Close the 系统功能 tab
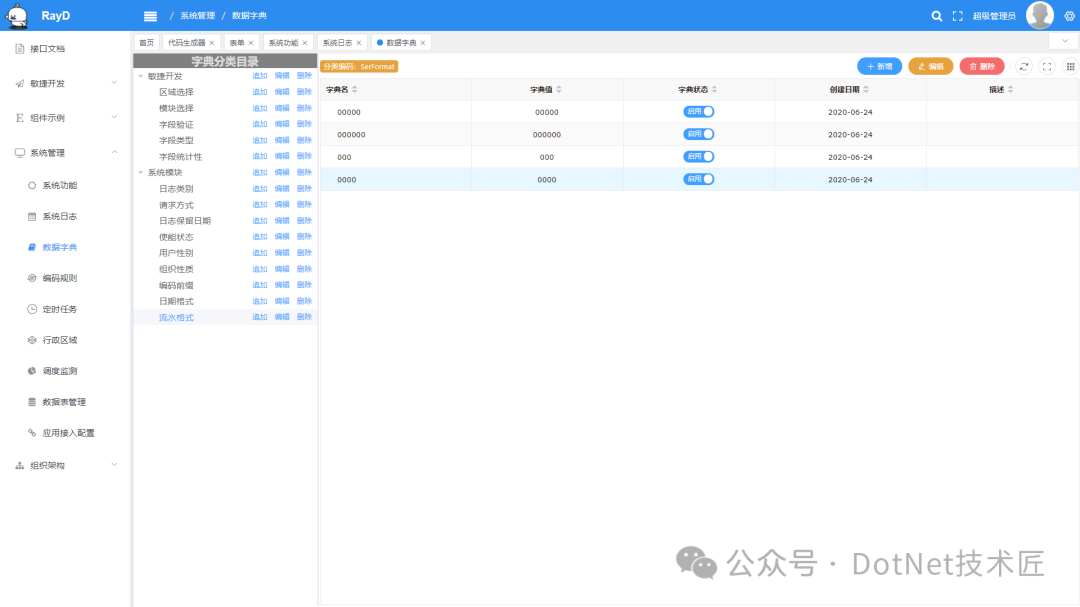Image resolution: width=1080 pixels, height=607 pixels. [x=305, y=43]
